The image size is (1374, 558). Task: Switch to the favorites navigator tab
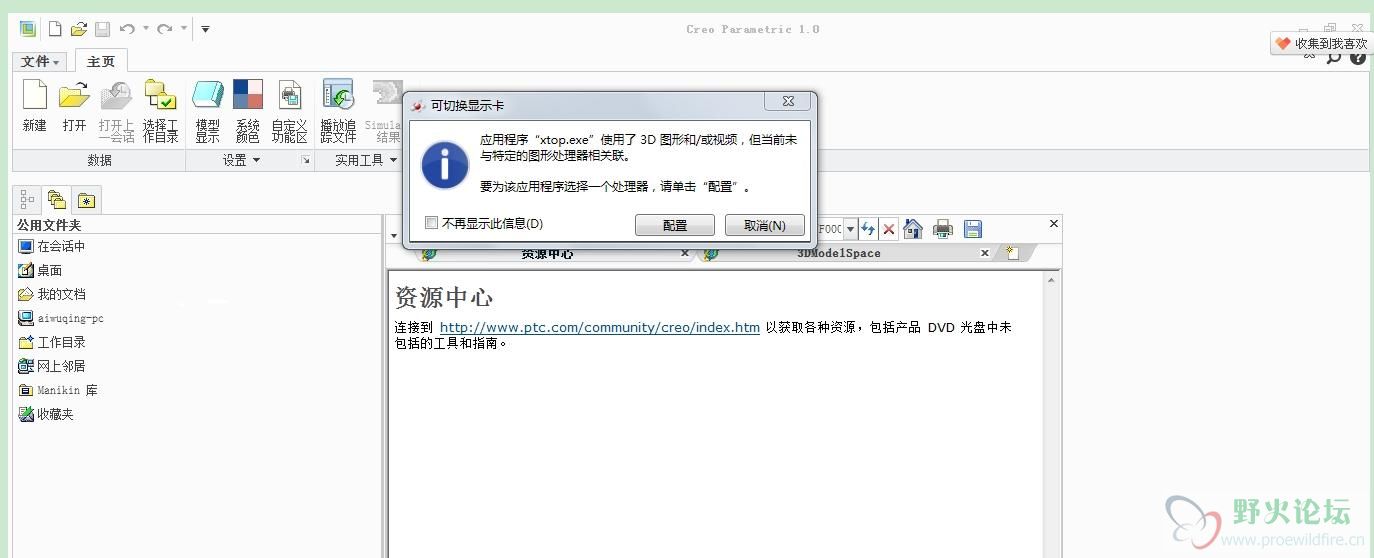click(87, 200)
